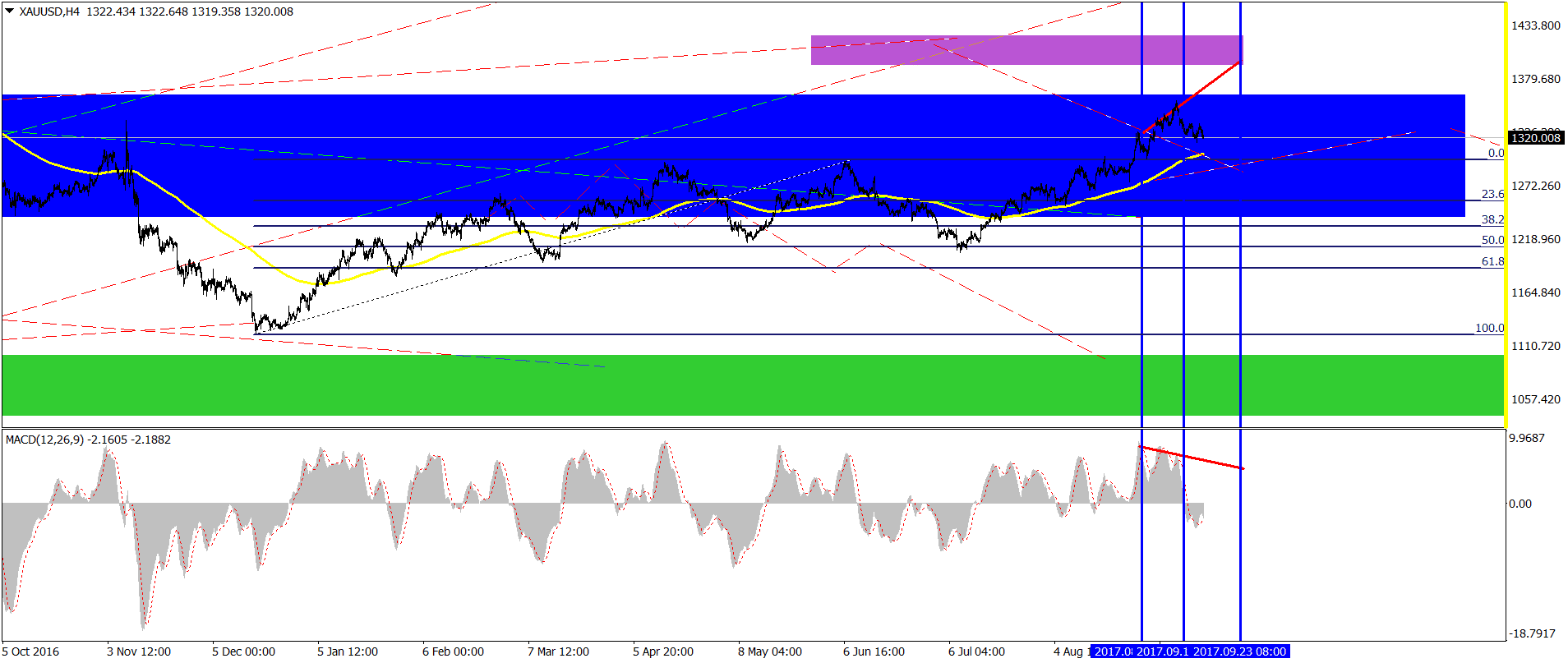Click the Fibonacci 61.8 level label

[1492, 261]
